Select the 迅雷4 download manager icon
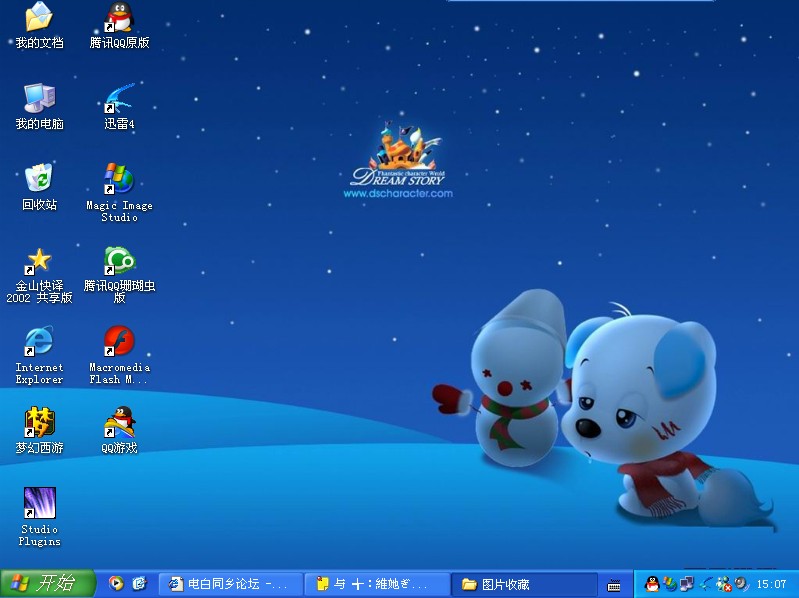The width and height of the screenshot is (799, 598). coord(119,99)
